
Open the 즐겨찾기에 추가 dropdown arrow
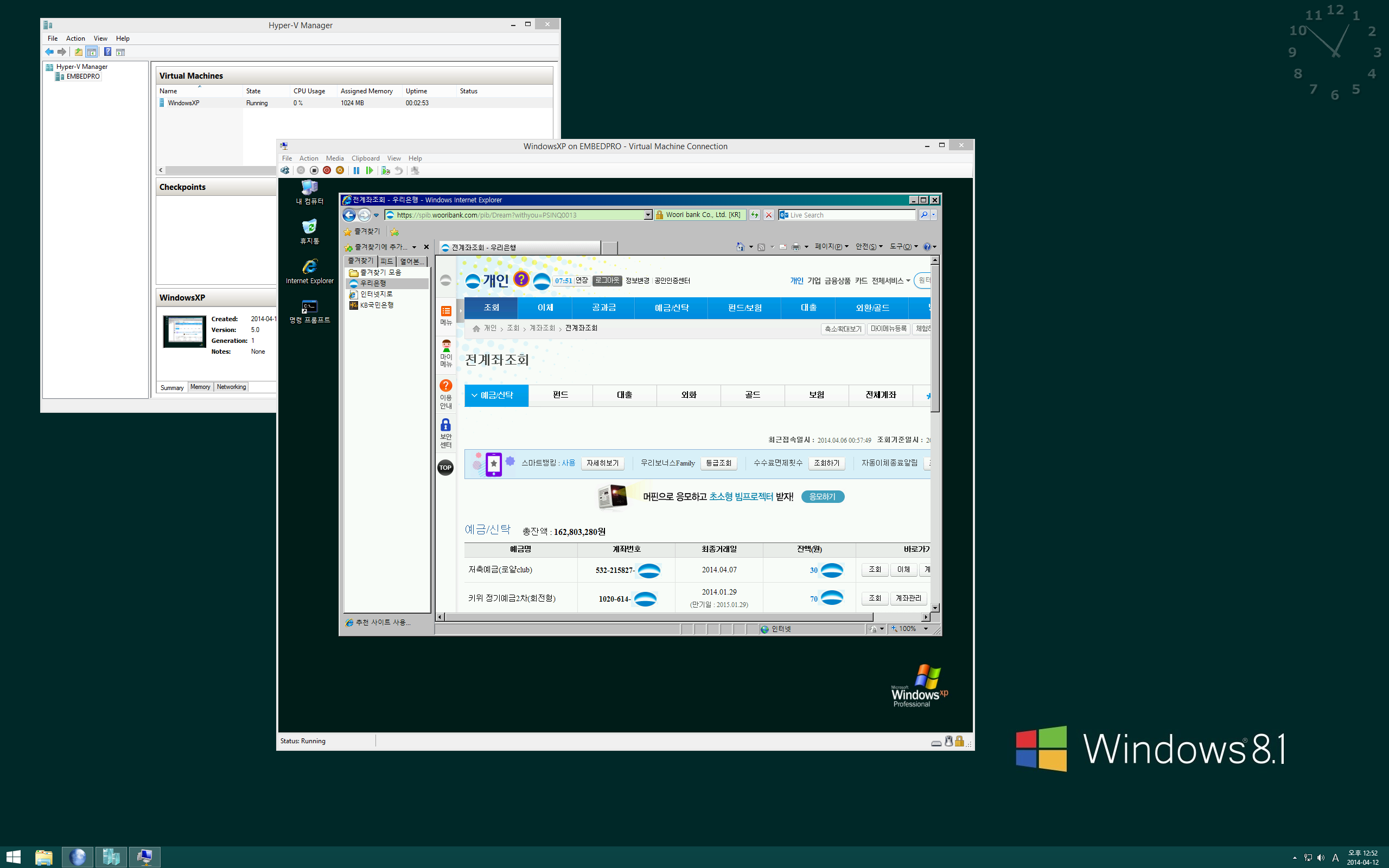coord(414,247)
